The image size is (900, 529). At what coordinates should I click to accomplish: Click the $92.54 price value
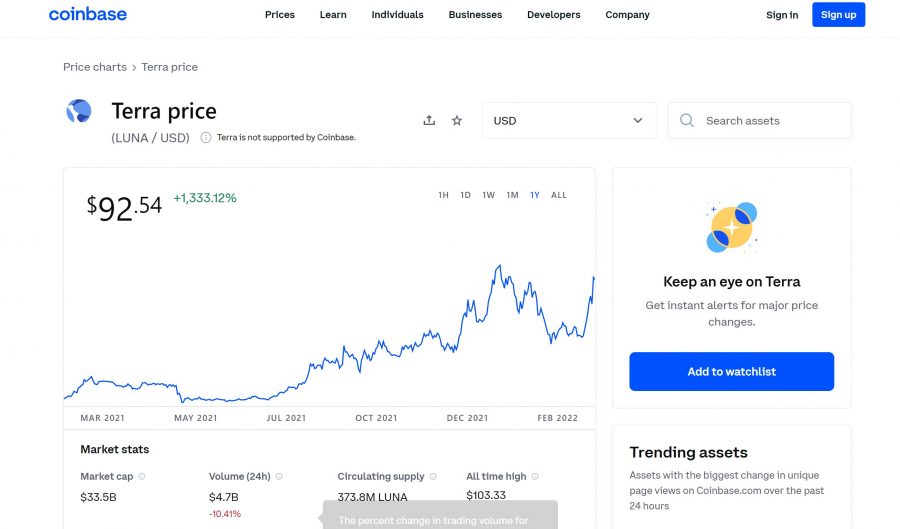[124, 207]
